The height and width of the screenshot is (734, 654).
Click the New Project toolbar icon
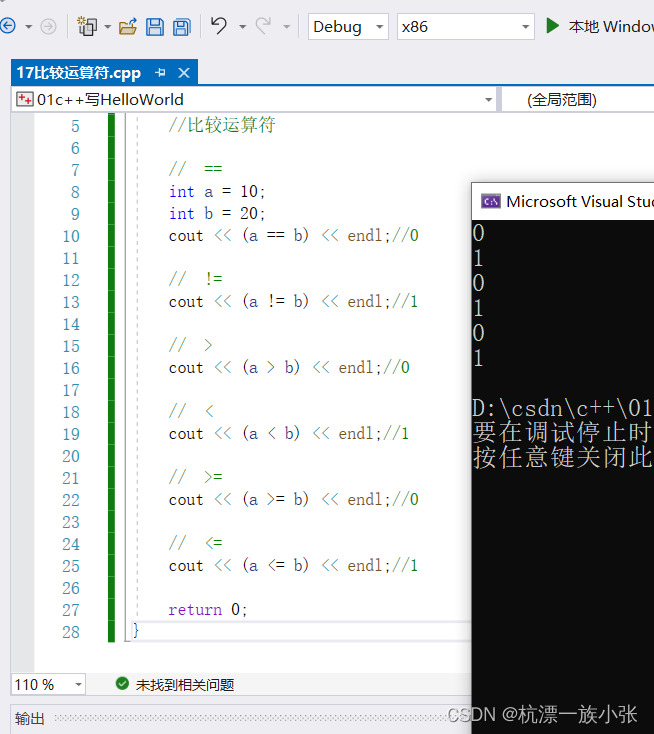pyautogui.click(x=87, y=26)
